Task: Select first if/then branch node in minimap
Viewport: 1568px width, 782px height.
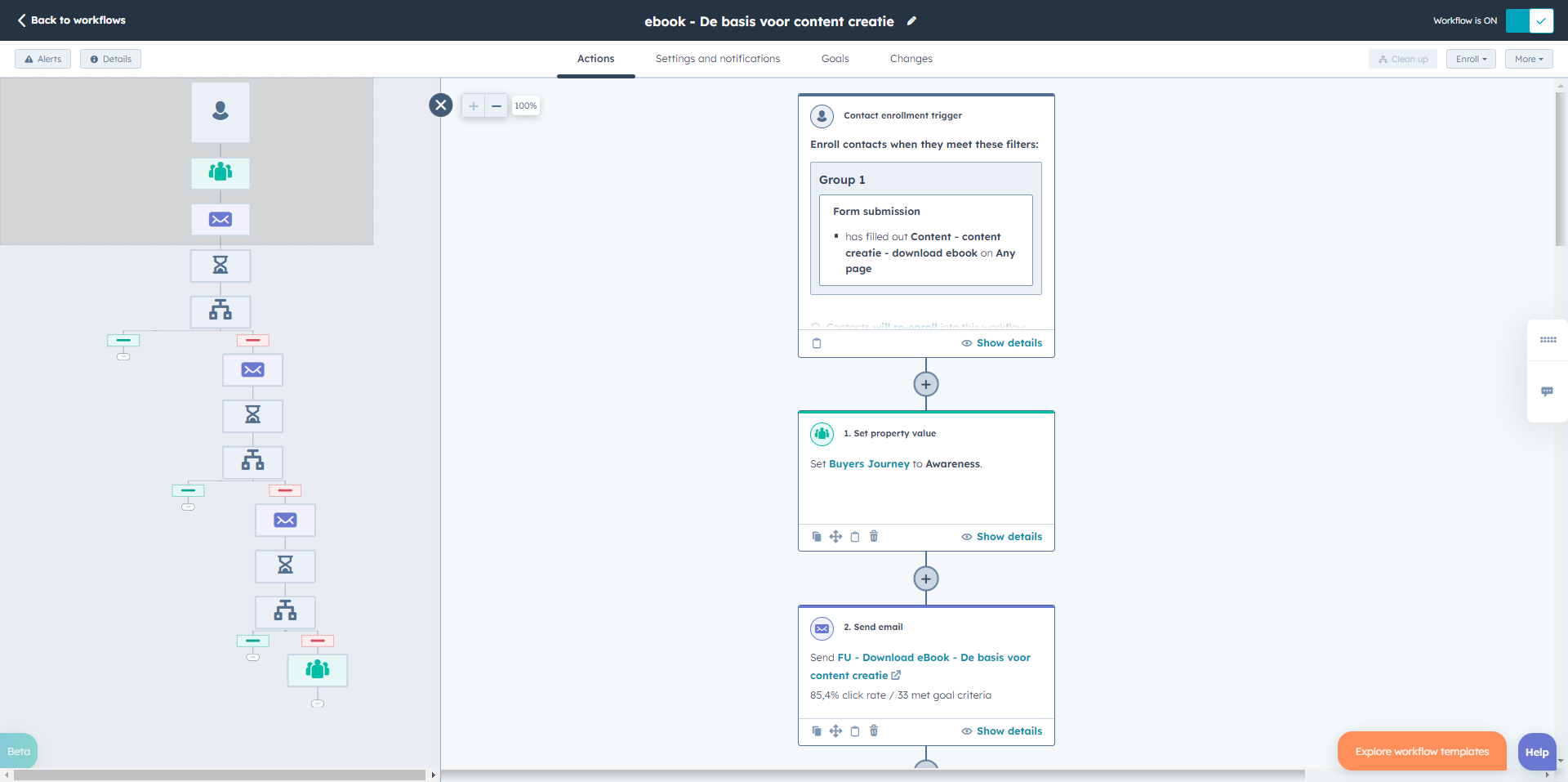Action: tap(220, 311)
